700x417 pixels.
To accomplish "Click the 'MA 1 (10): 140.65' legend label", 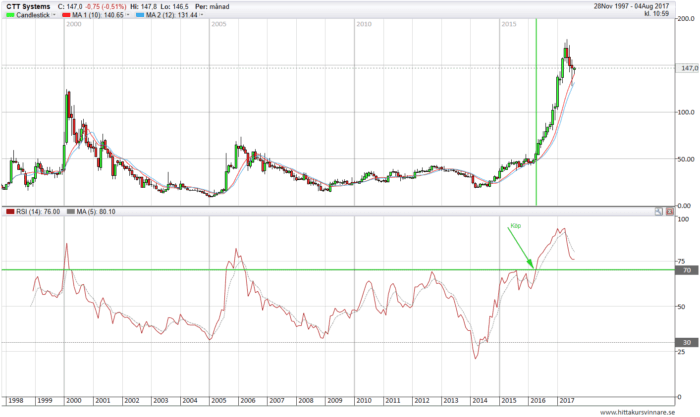I will pyautogui.click(x=98, y=15).
